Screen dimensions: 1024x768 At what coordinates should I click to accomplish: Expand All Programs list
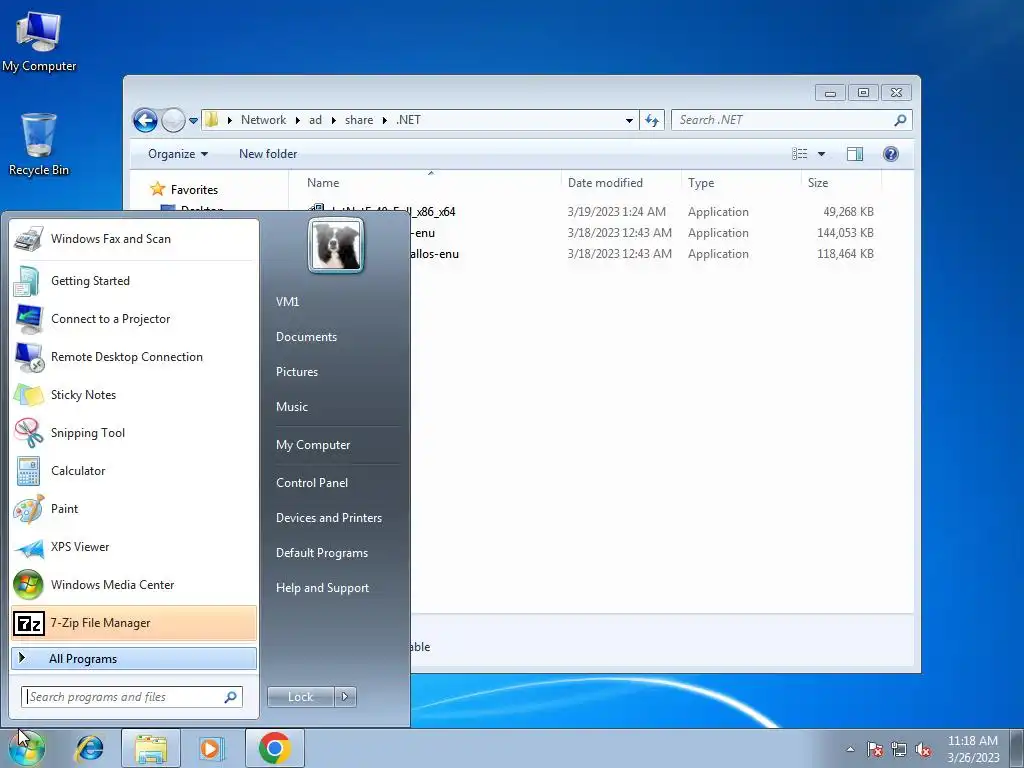134,658
